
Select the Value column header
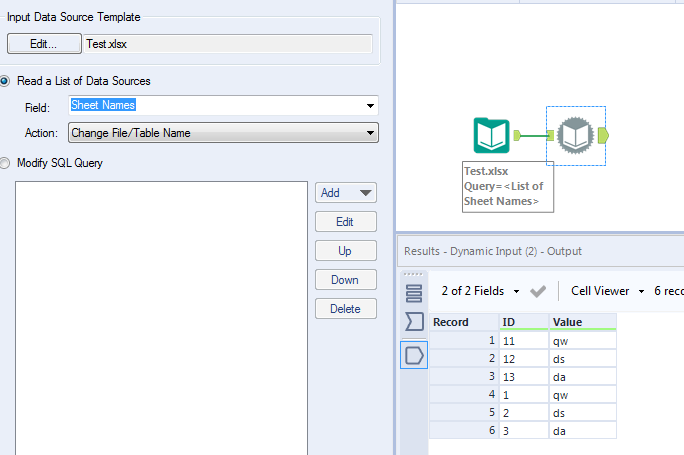583,322
